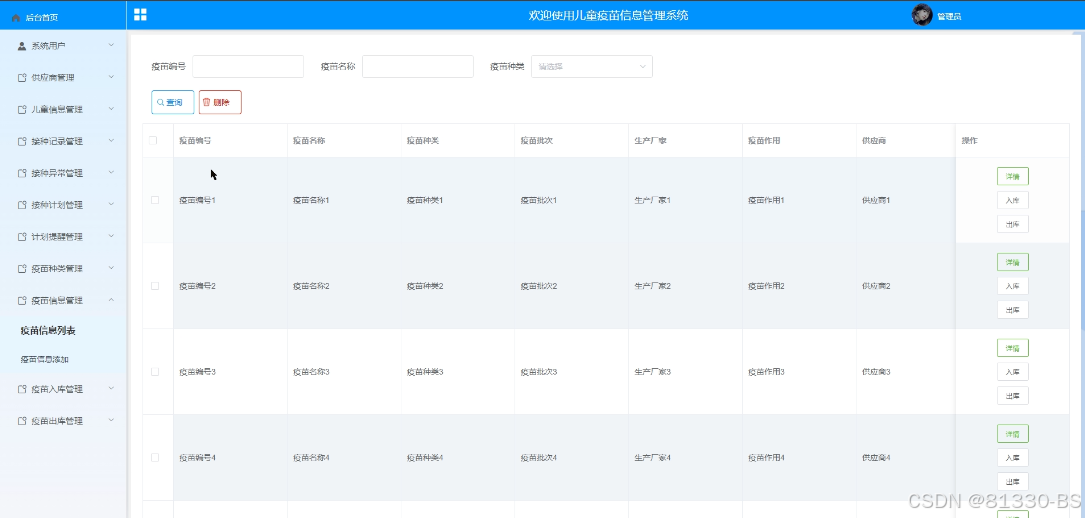The image size is (1085, 518).
Task: Click the magnifier icon in the 查询 button
Action: click(x=161, y=102)
